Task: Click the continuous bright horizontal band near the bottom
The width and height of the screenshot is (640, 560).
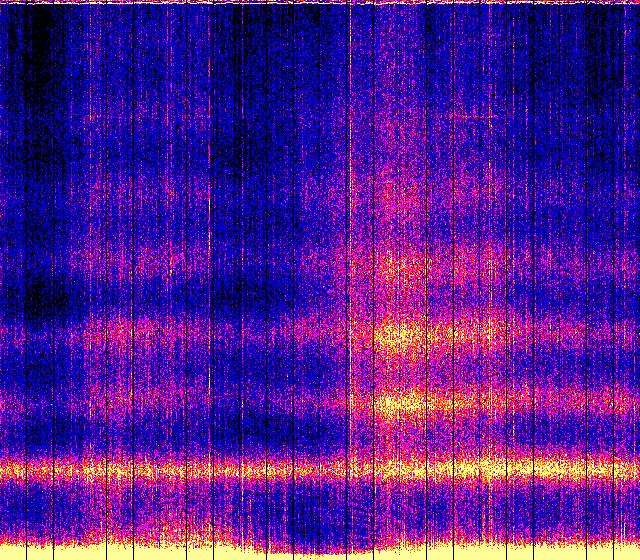Action: coord(320,468)
